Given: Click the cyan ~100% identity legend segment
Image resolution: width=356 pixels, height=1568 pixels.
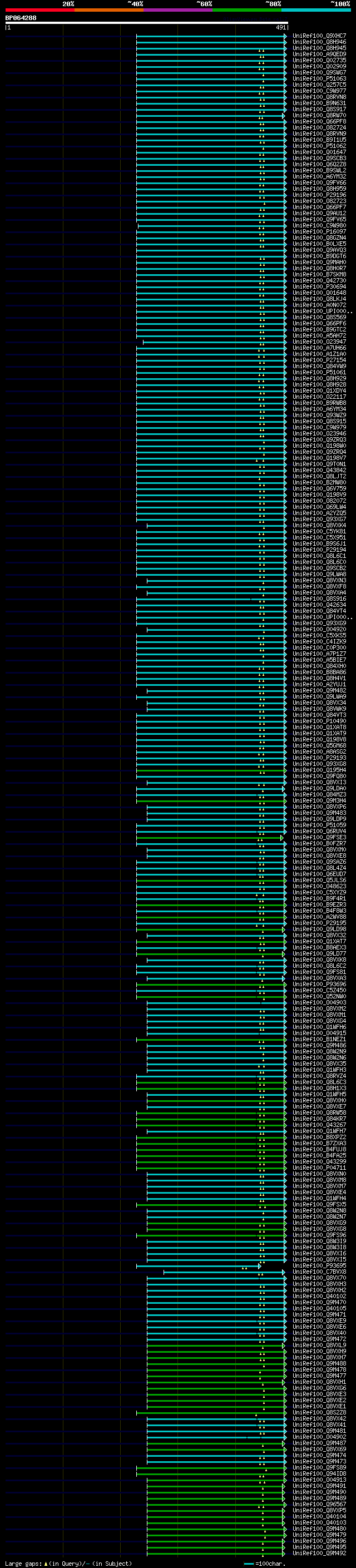Looking at the screenshot, I should pyautogui.click(x=317, y=10).
